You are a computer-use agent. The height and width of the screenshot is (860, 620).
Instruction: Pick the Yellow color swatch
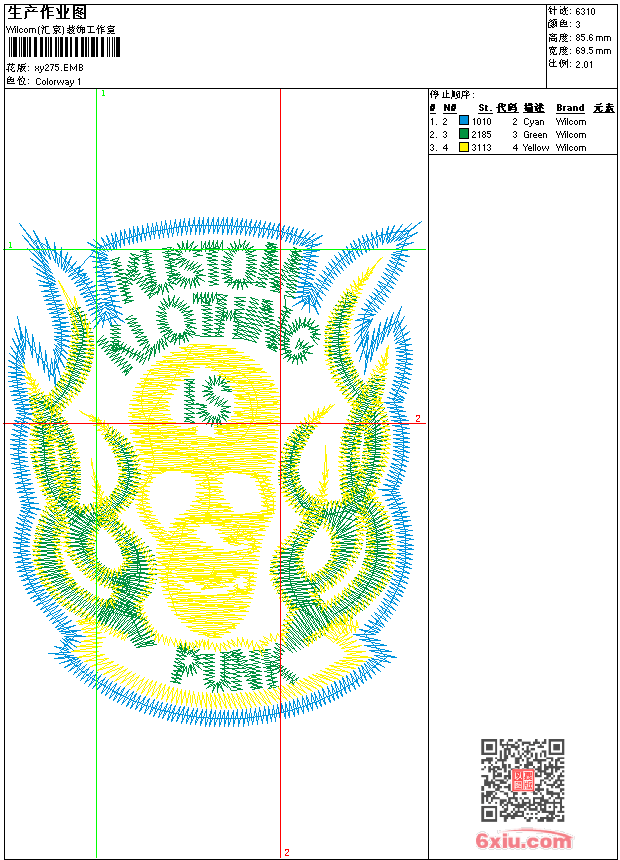[x=464, y=147]
